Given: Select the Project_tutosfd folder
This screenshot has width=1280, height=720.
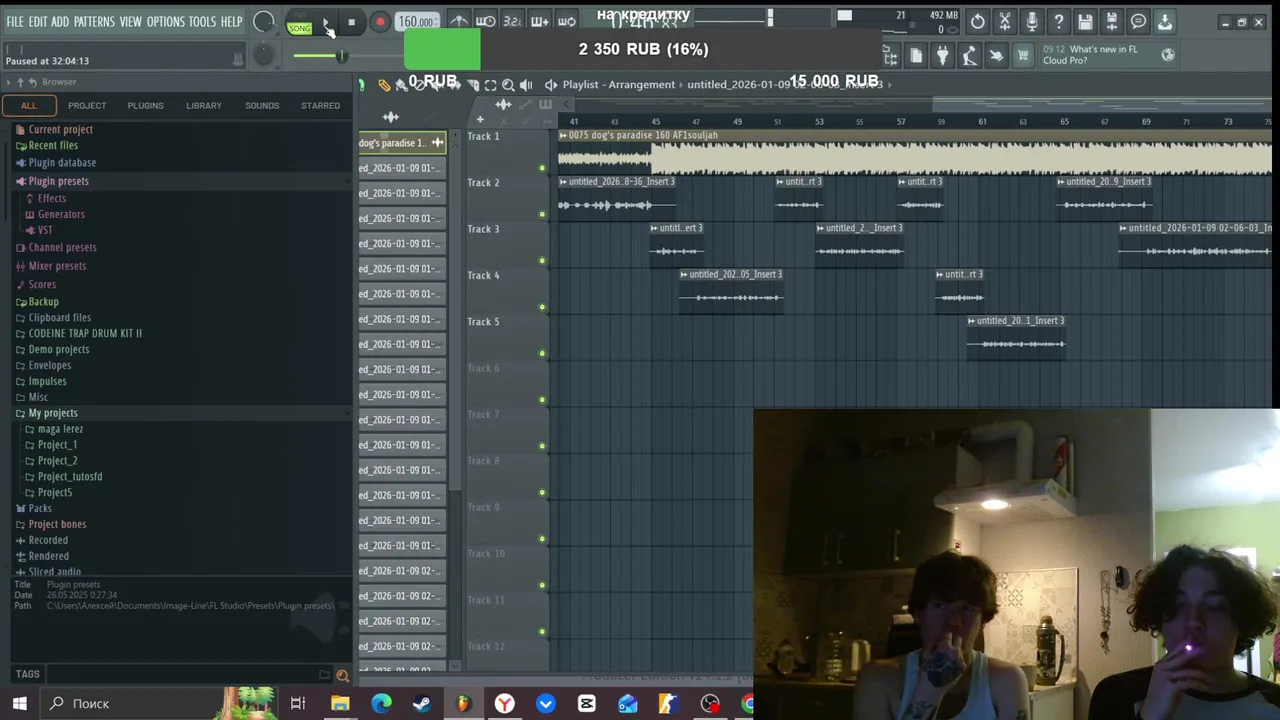Looking at the screenshot, I should click(x=69, y=477).
